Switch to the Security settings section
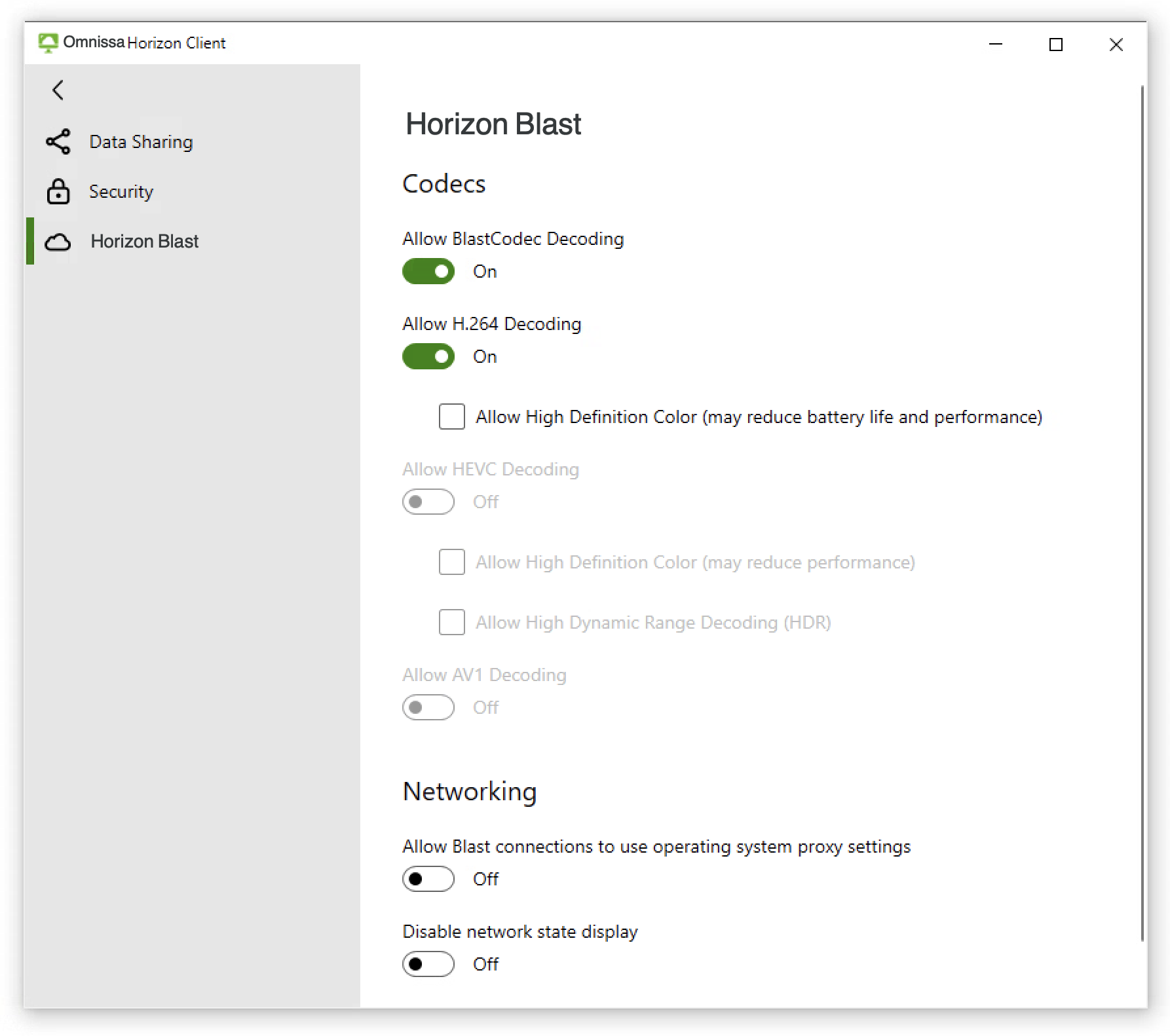The image size is (1170, 1036). coord(121,191)
